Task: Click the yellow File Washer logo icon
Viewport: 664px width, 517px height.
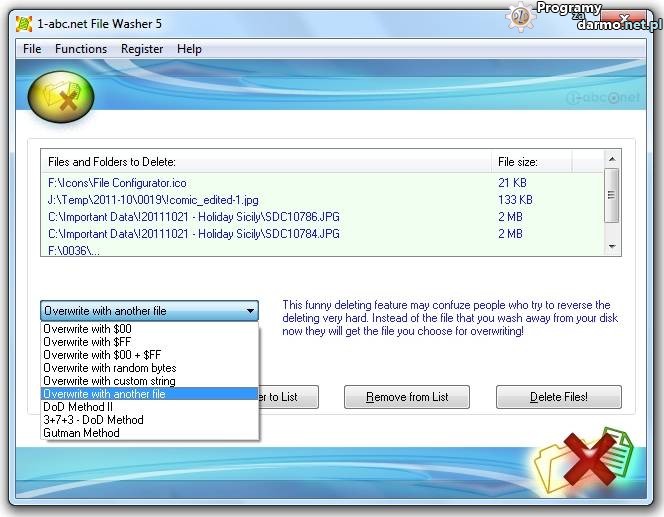Action: pyautogui.click(x=61, y=96)
